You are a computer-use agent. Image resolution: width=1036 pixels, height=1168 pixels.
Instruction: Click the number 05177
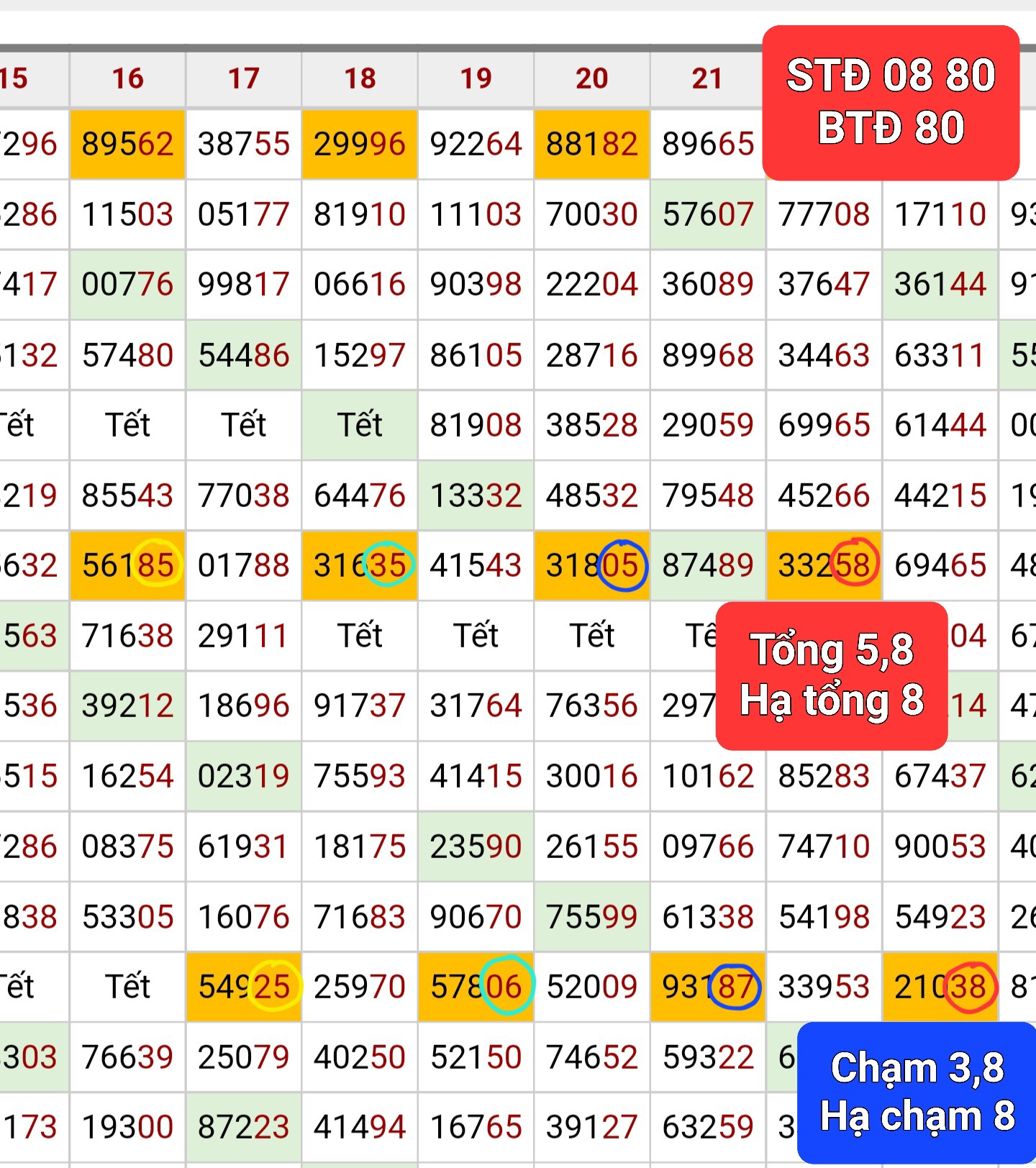pyautogui.click(x=244, y=214)
